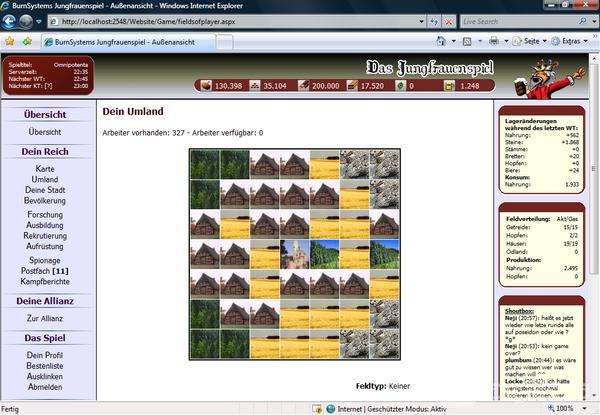Image resolution: width=600 pixels, height=415 pixels.
Task: Click the 100% zoom level button
Action: click(561, 408)
